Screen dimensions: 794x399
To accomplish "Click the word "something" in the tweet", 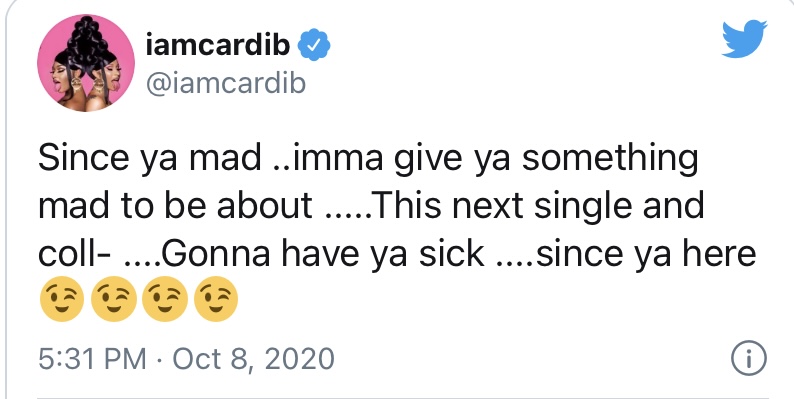I will click(610, 161).
